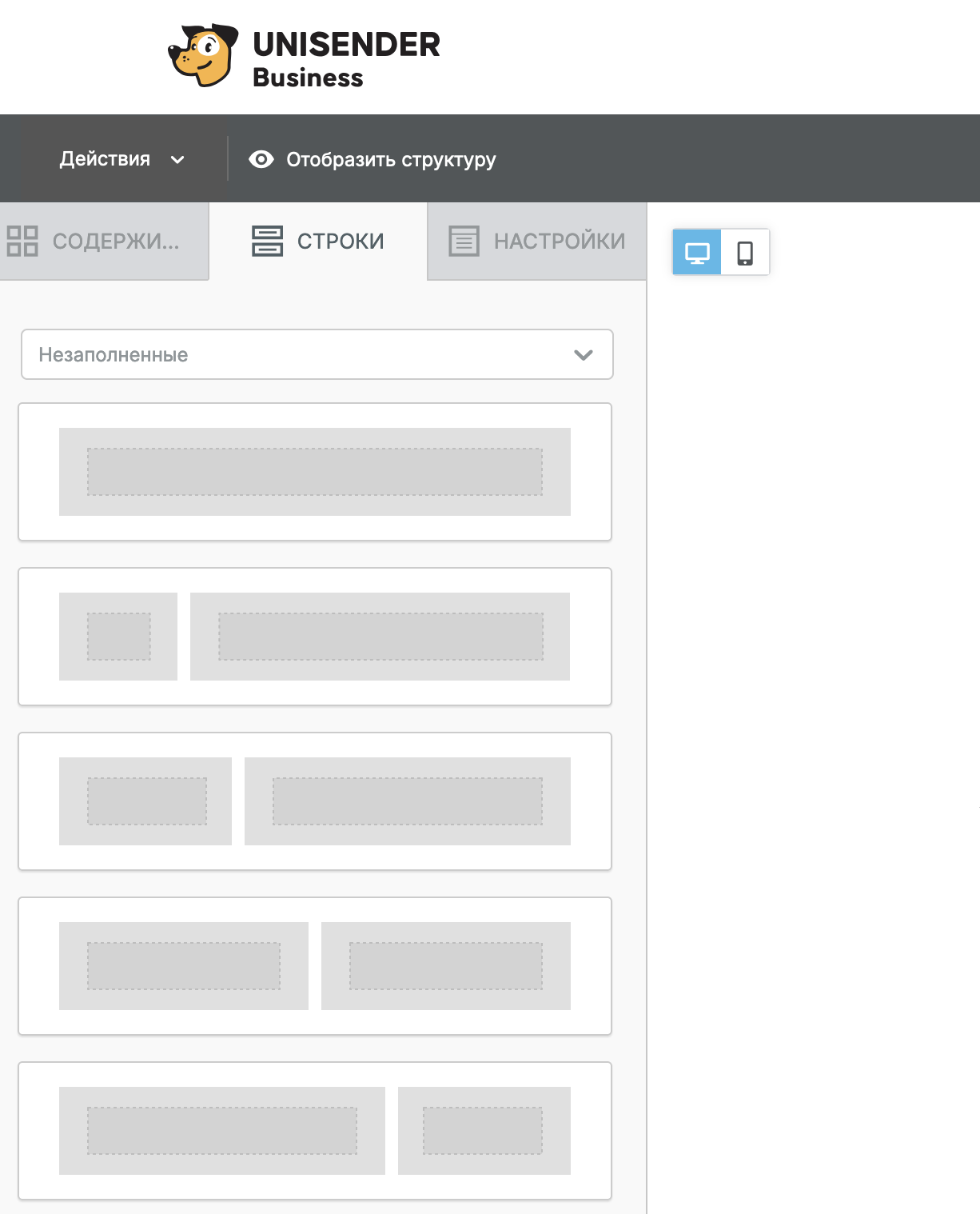Viewport: 980px width, 1214px height.
Task: Select the single full-width column row layout
Action: coord(315,472)
